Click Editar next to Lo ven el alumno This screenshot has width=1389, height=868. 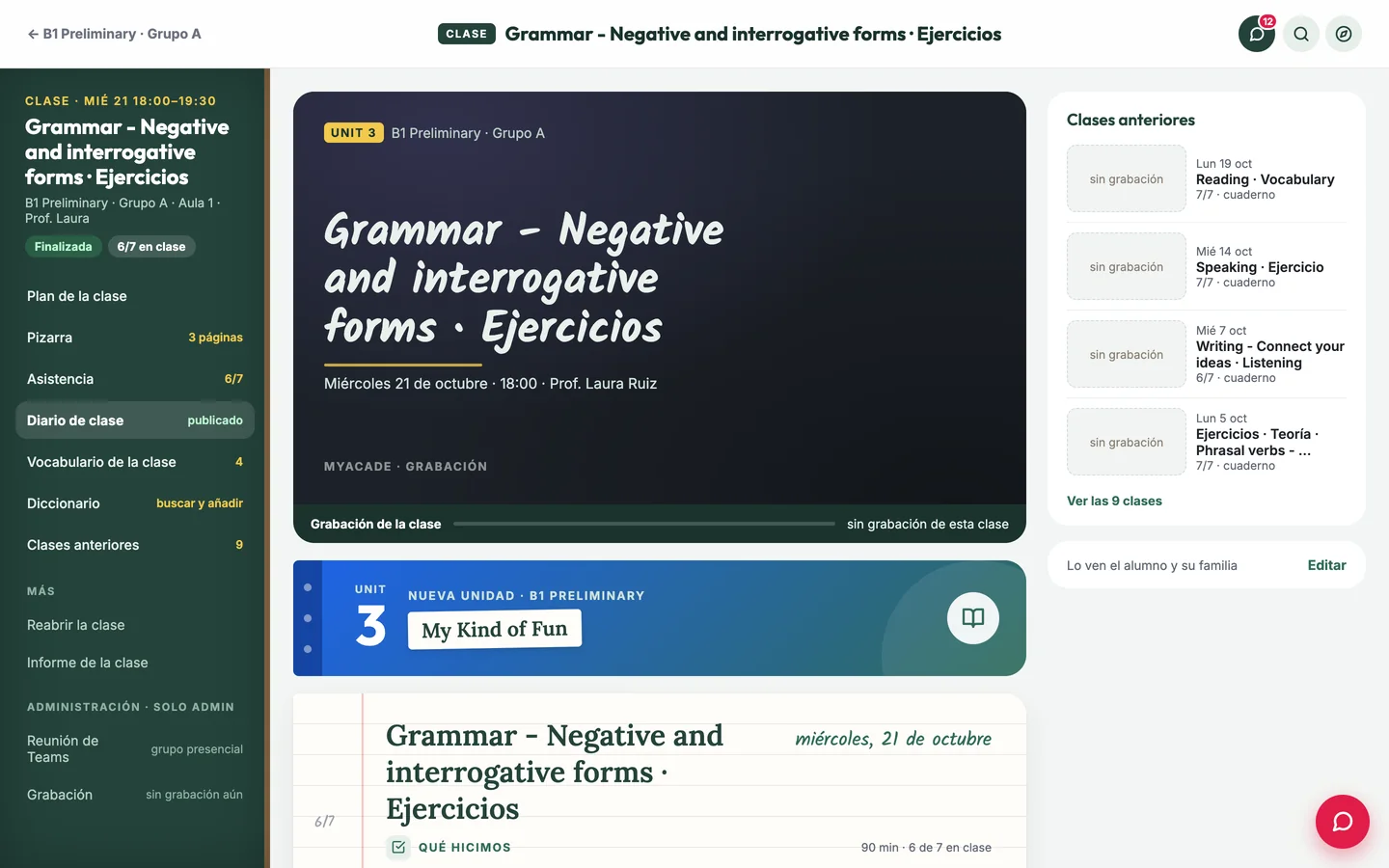[1326, 565]
